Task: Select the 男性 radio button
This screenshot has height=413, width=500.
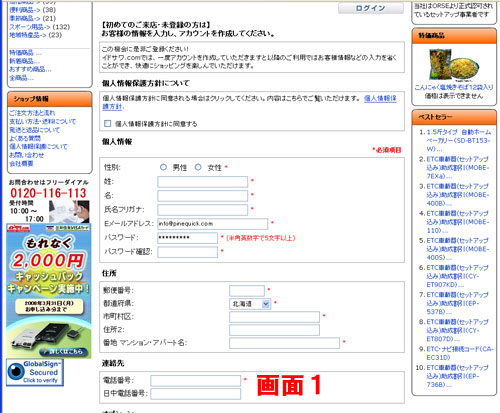Action: pos(163,167)
